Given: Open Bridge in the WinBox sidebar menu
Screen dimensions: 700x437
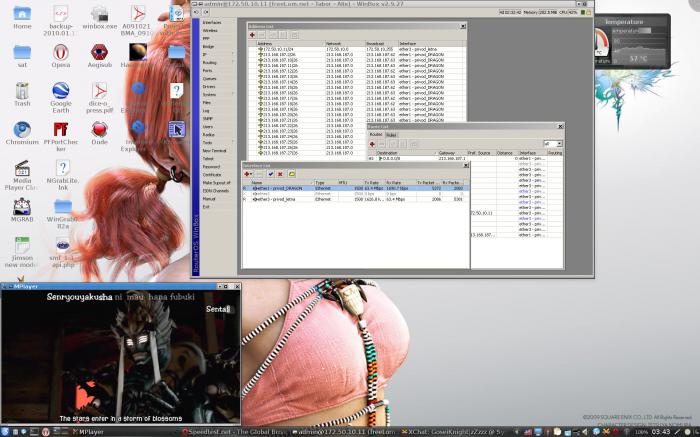Looking at the screenshot, I should (208, 46).
